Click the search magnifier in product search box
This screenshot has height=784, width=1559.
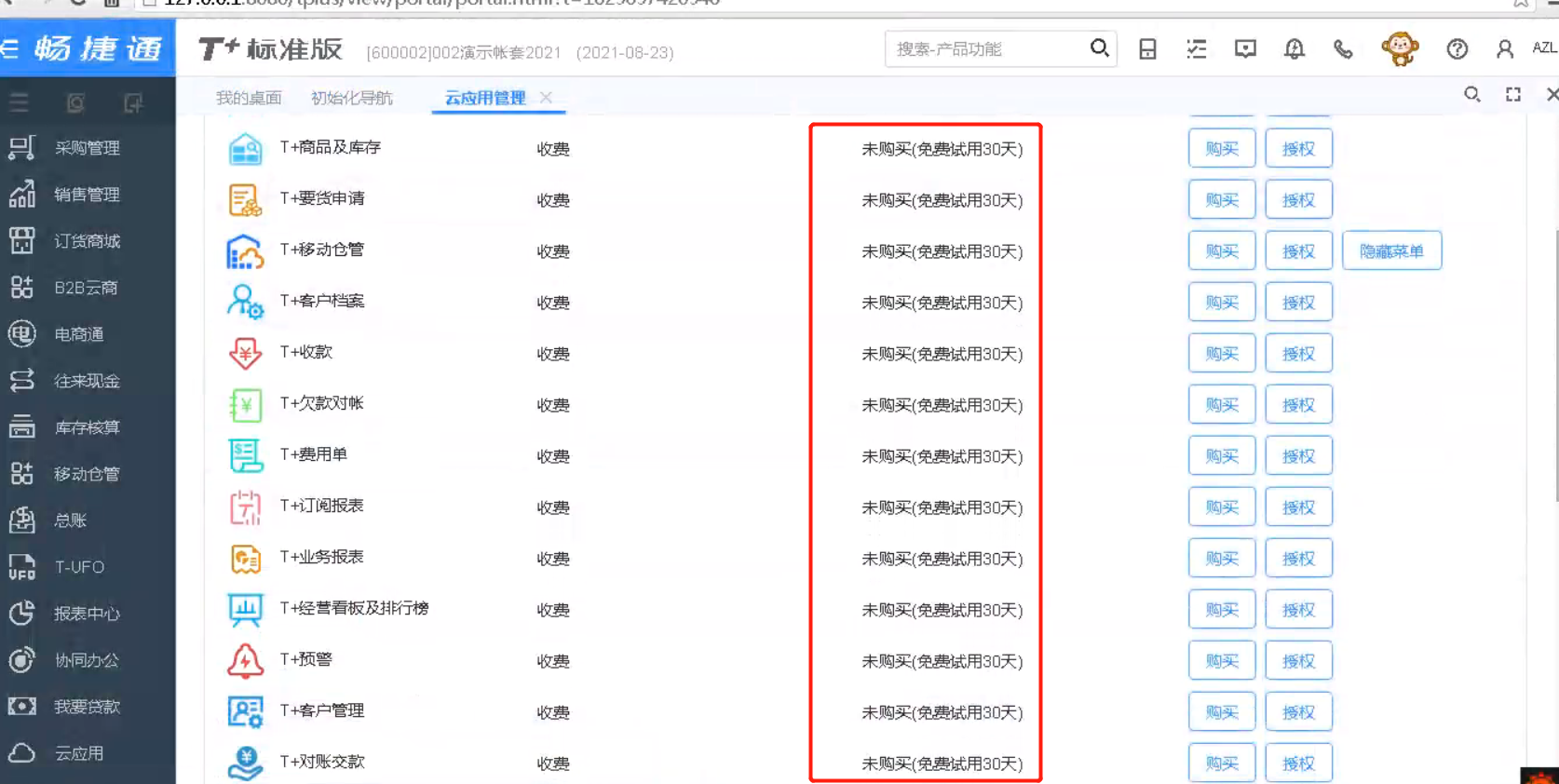pos(1099,48)
